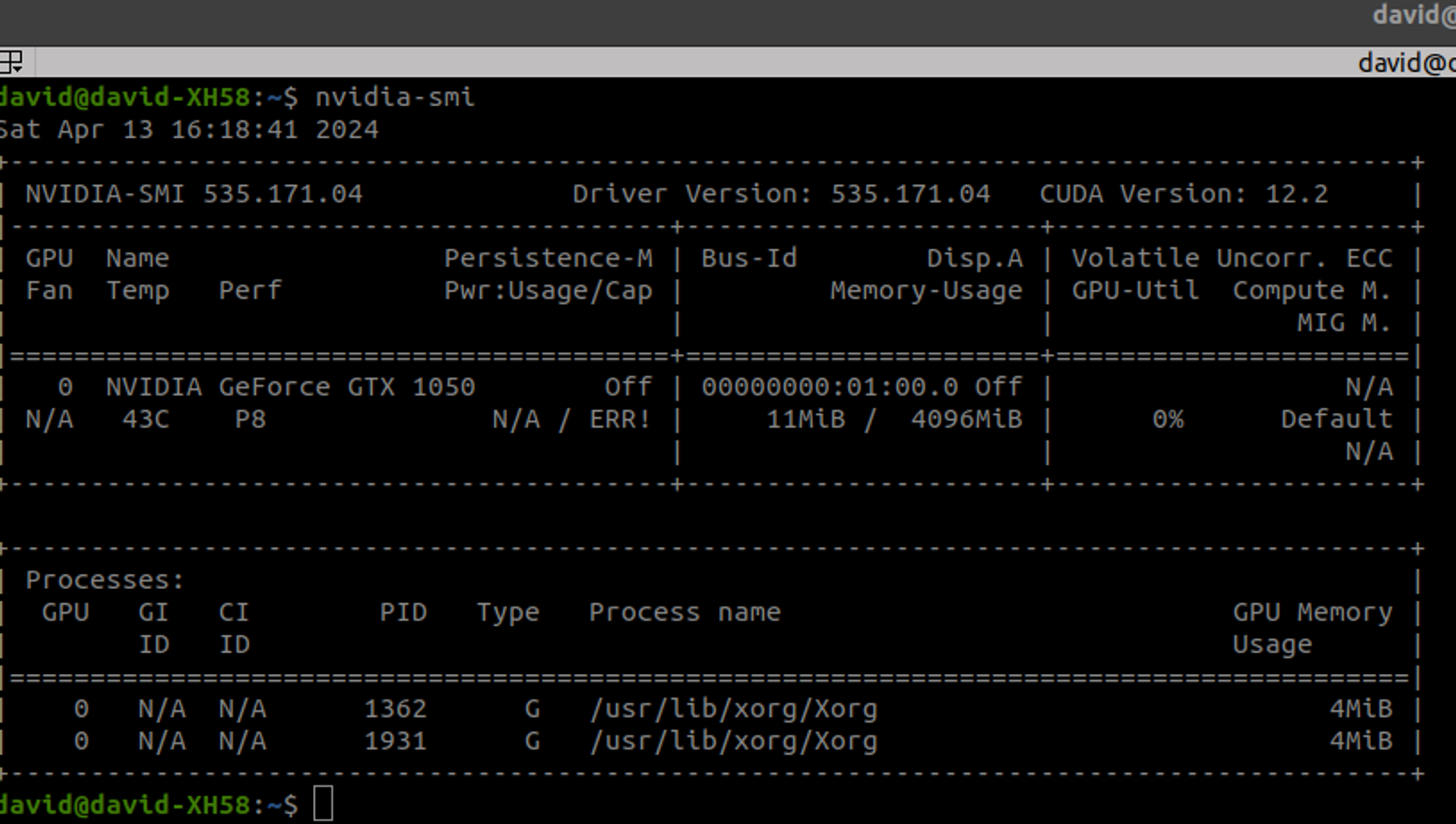This screenshot has width=1456, height=824.
Task: Click the Pwr:Usage/Cap header
Action: point(548,291)
